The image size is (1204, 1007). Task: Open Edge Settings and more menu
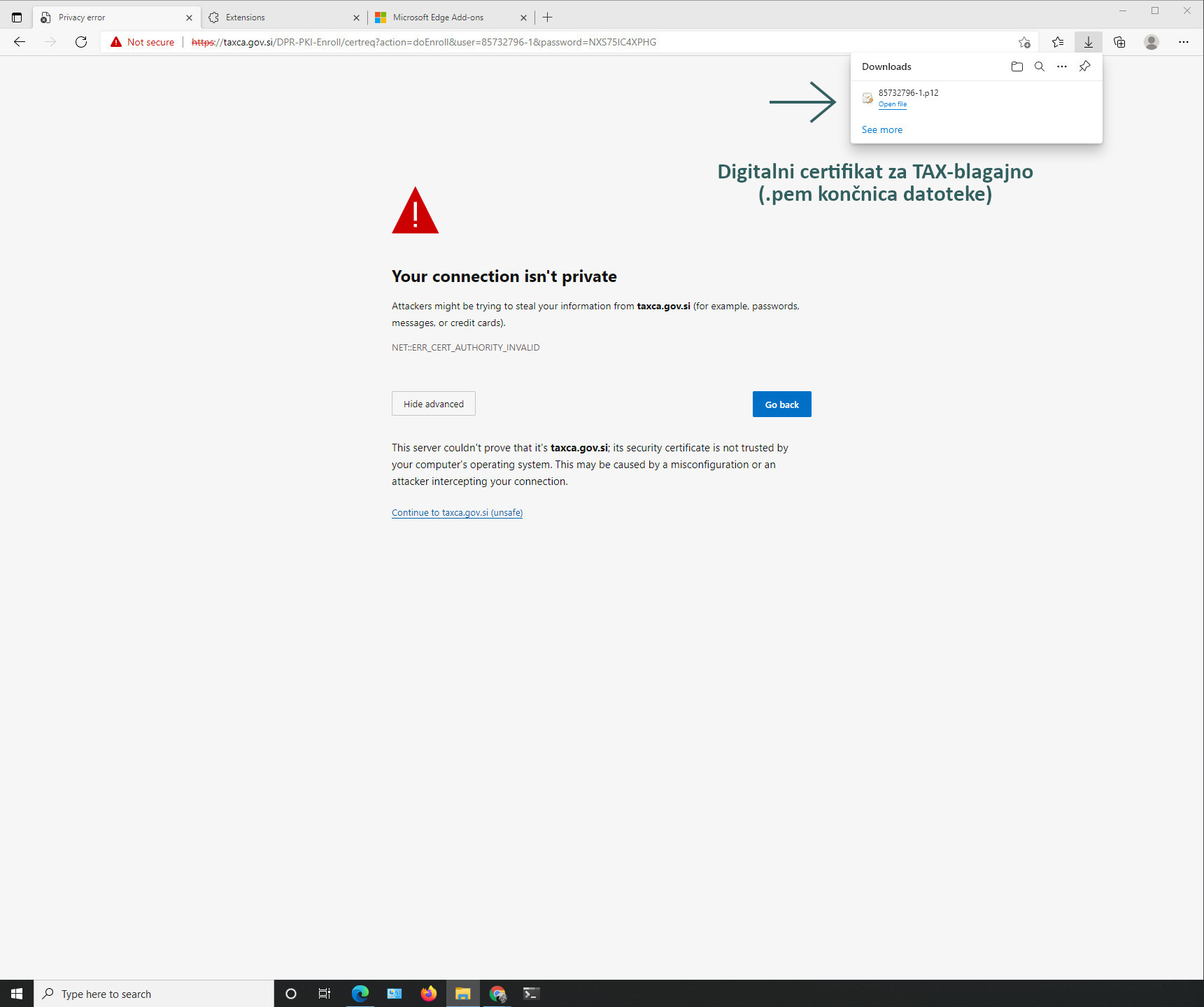coord(1184,42)
